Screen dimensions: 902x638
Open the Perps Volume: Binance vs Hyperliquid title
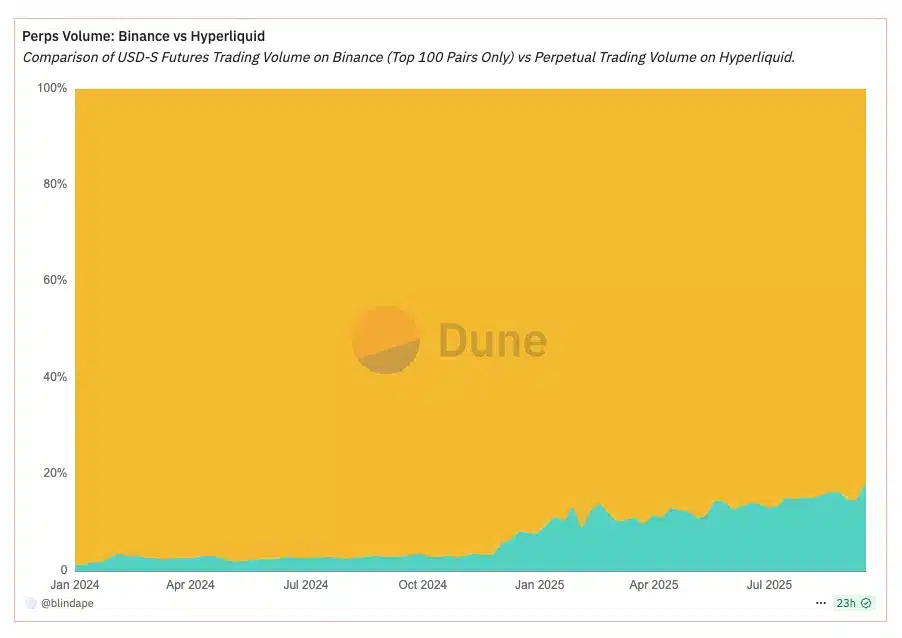coord(143,37)
